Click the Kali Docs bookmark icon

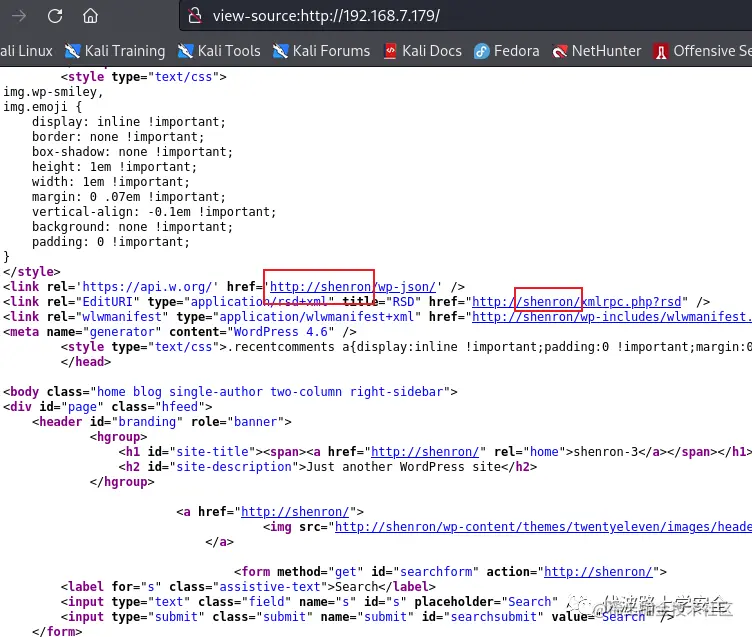pyautogui.click(x=390, y=51)
